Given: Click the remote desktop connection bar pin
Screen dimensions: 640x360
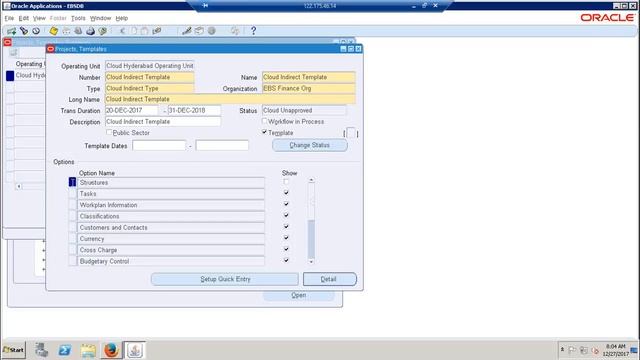Looking at the screenshot, I should pos(205,5).
